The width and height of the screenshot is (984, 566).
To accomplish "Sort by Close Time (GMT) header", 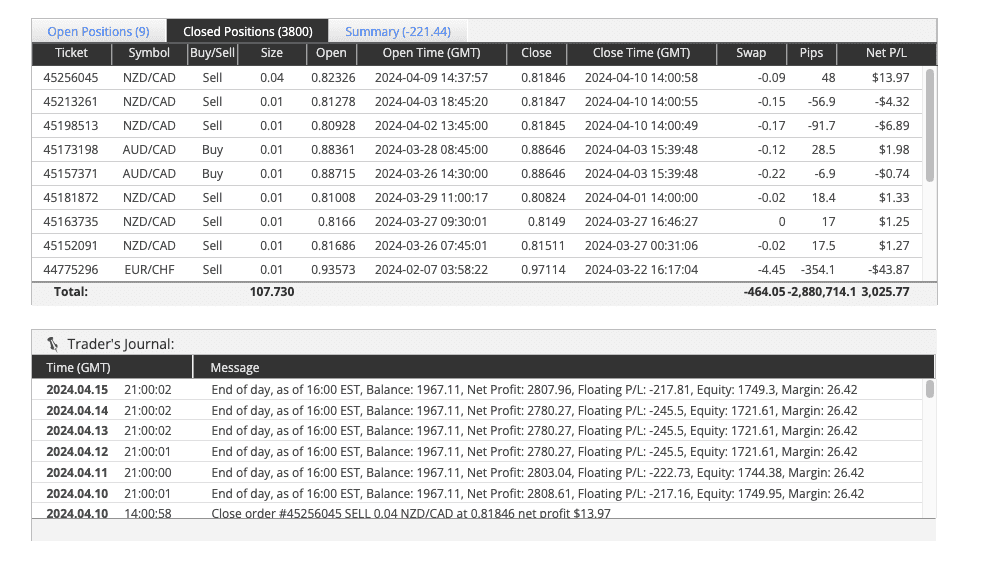I will coord(641,53).
